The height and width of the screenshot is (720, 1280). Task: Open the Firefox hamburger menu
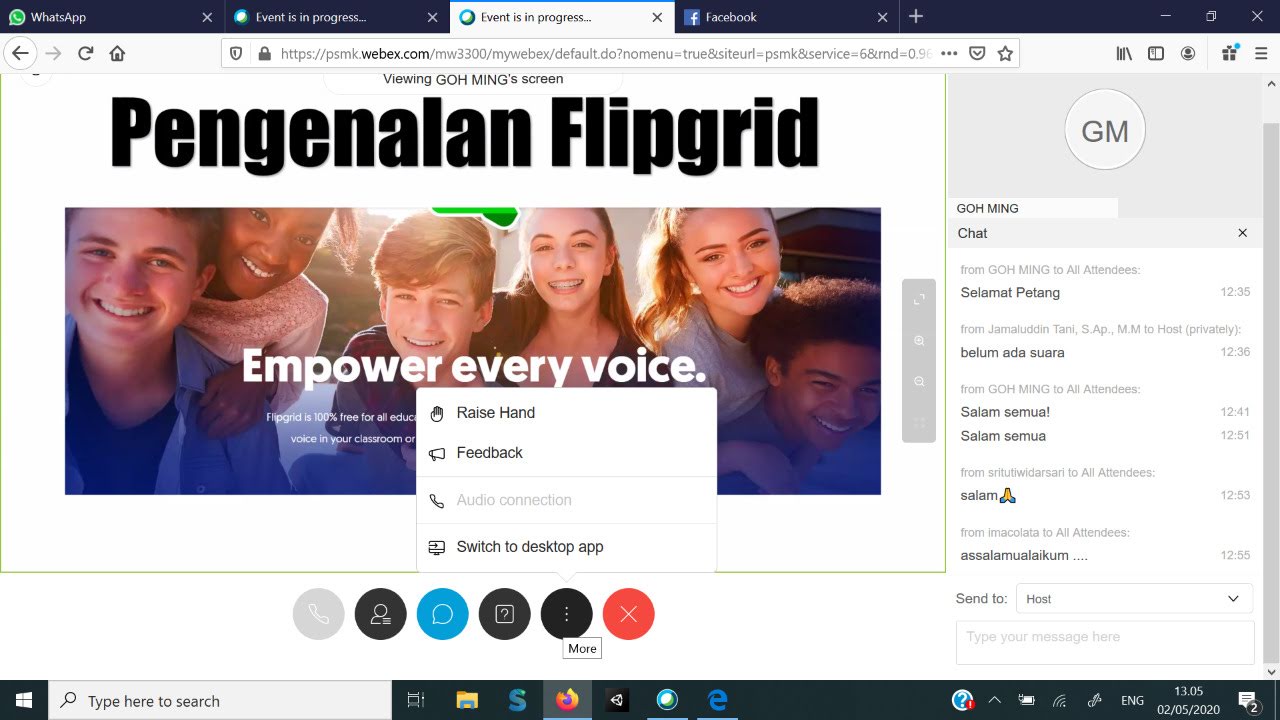[x=1261, y=54]
